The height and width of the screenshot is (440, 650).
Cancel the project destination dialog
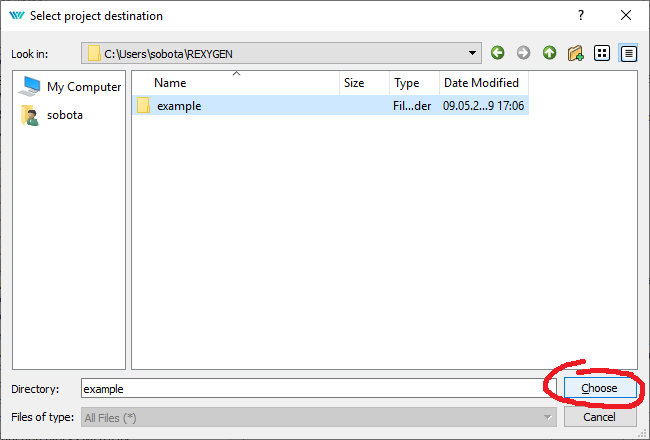point(600,417)
